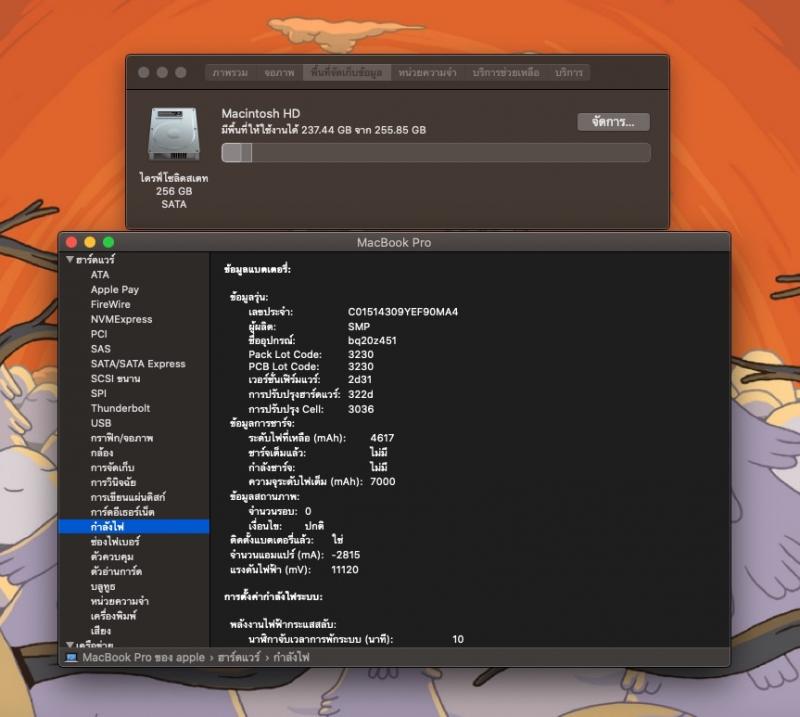
Task: Click กำลังไฟ in the bottom path bar
Action: pyautogui.click(x=291, y=657)
